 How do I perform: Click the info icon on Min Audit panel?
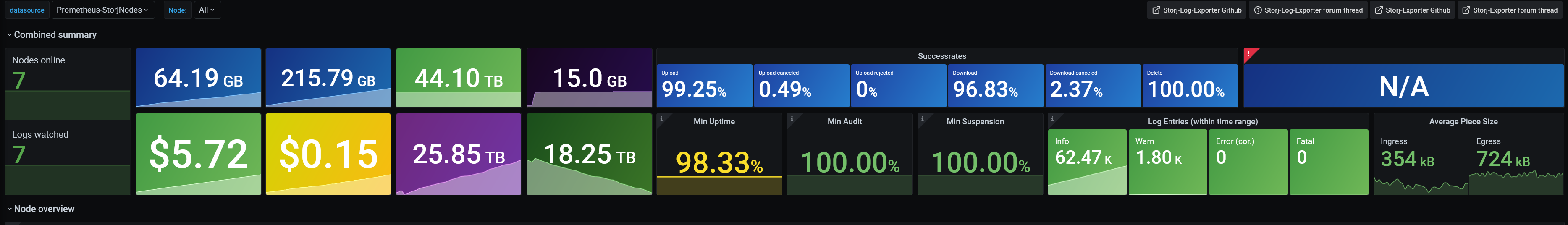coord(791,118)
